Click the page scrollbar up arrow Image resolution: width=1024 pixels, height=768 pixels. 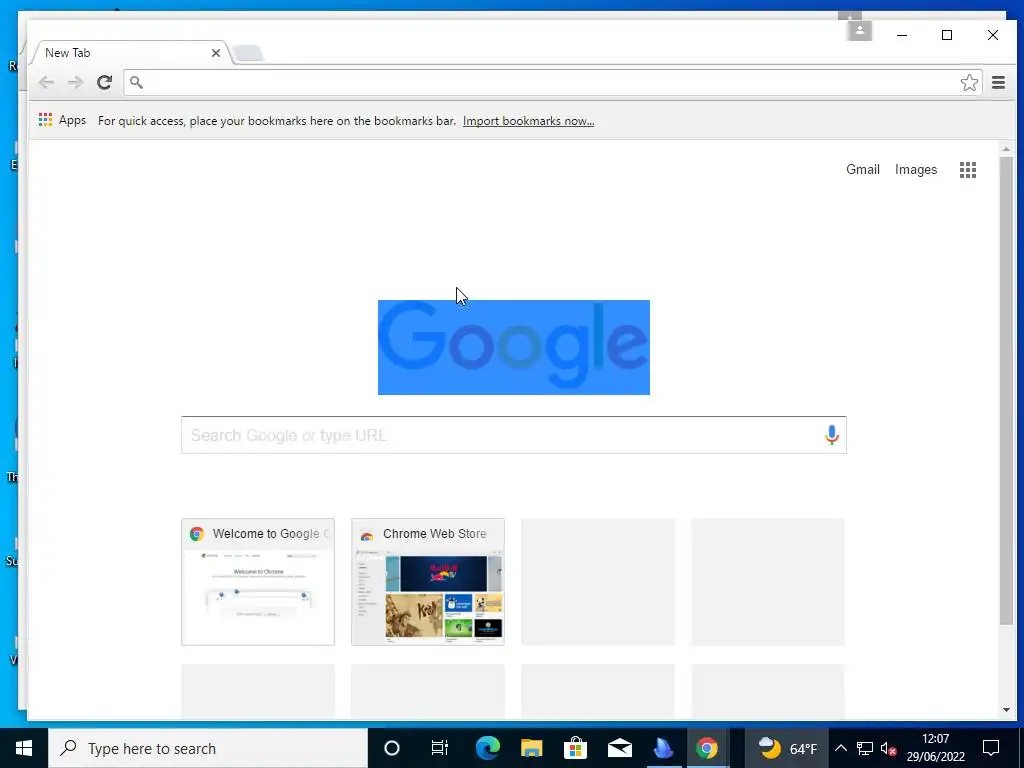click(1006, 150)
